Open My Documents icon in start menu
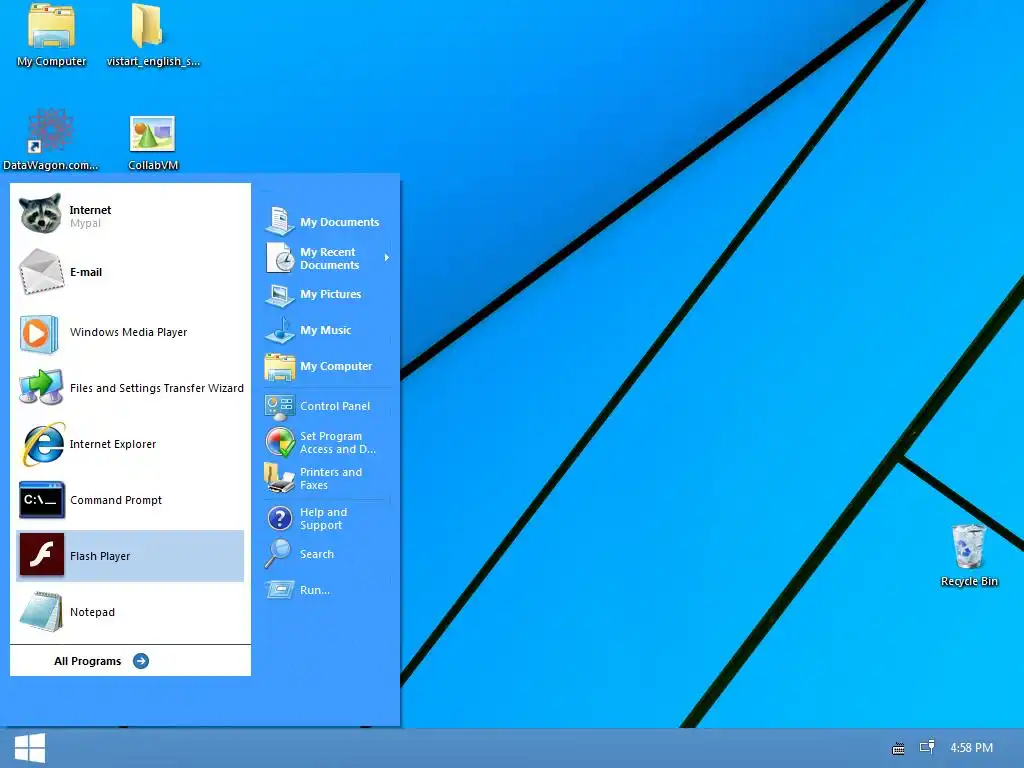The width and height of the screenshot is (1024, 768). pos(280,221)
